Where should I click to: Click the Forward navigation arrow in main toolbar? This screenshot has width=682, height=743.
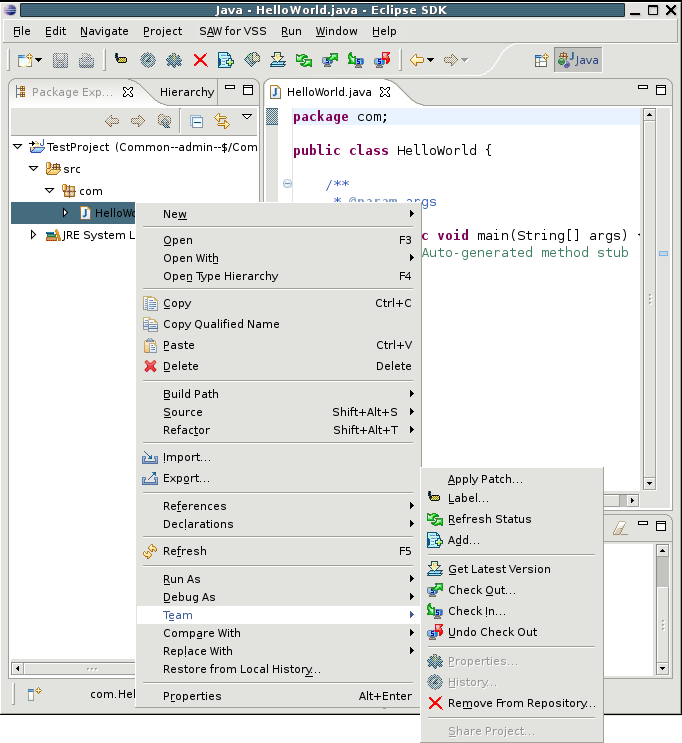451,60
